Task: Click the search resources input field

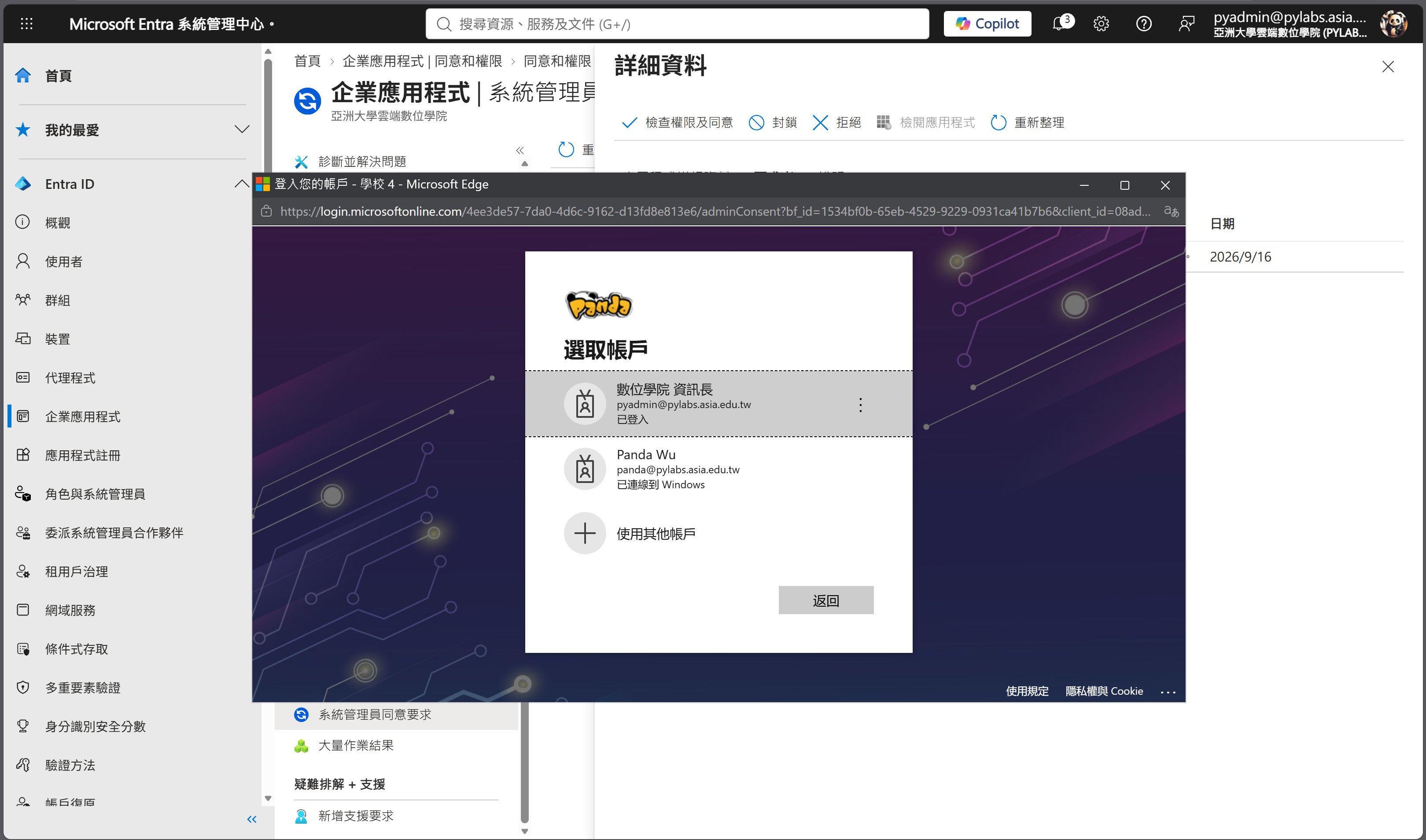Action: click(678, 24)
